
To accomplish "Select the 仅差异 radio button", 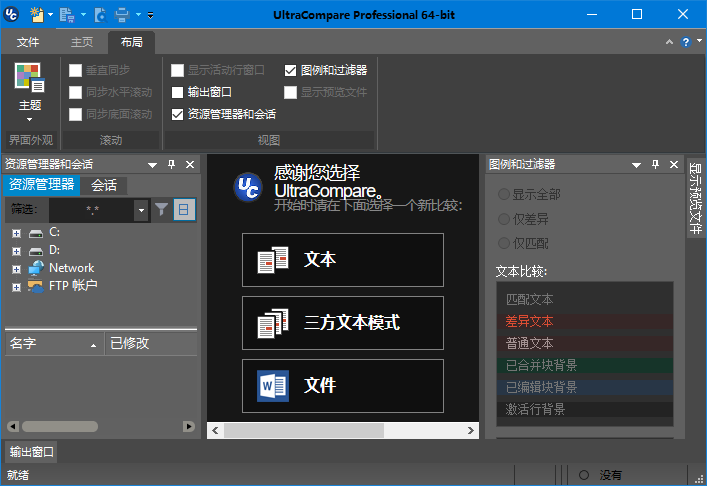I will click(504, 219).
